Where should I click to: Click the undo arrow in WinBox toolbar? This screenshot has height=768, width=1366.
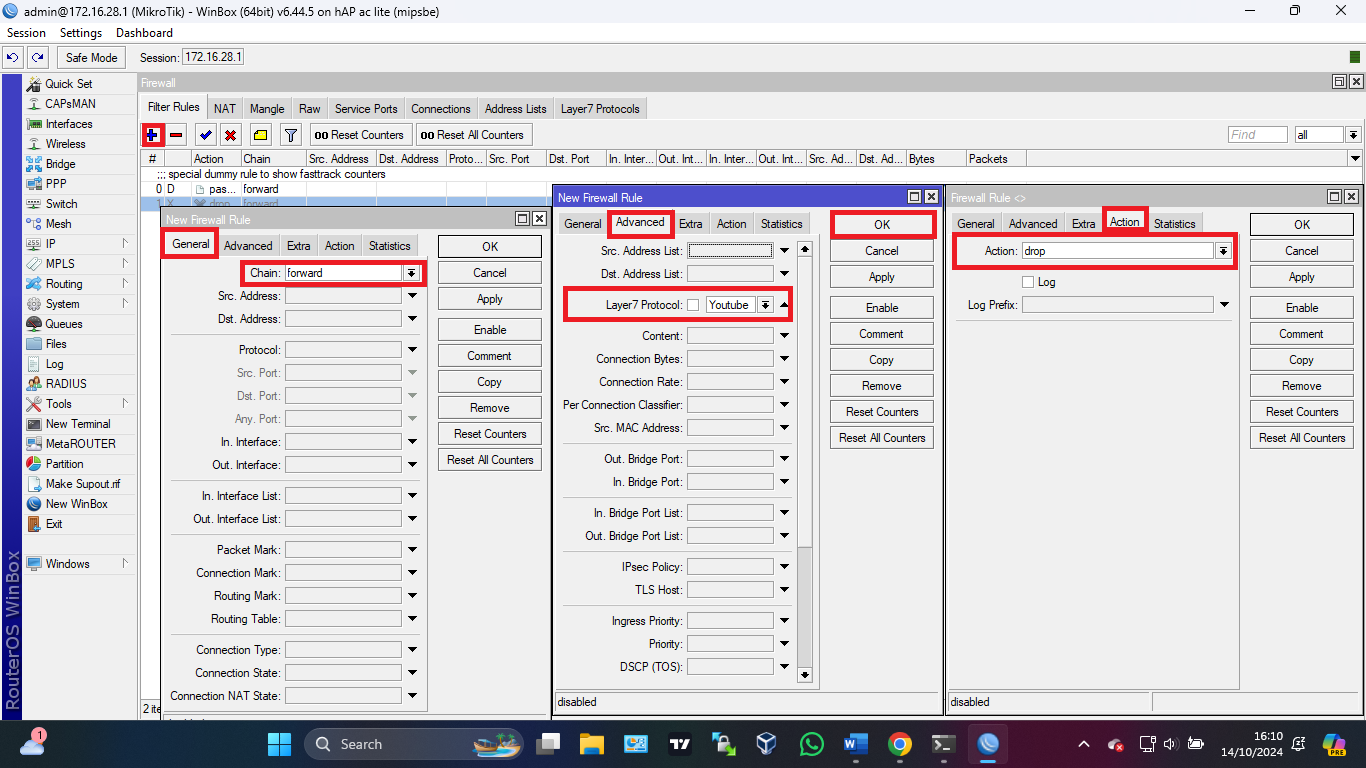(x=13, y=57)
